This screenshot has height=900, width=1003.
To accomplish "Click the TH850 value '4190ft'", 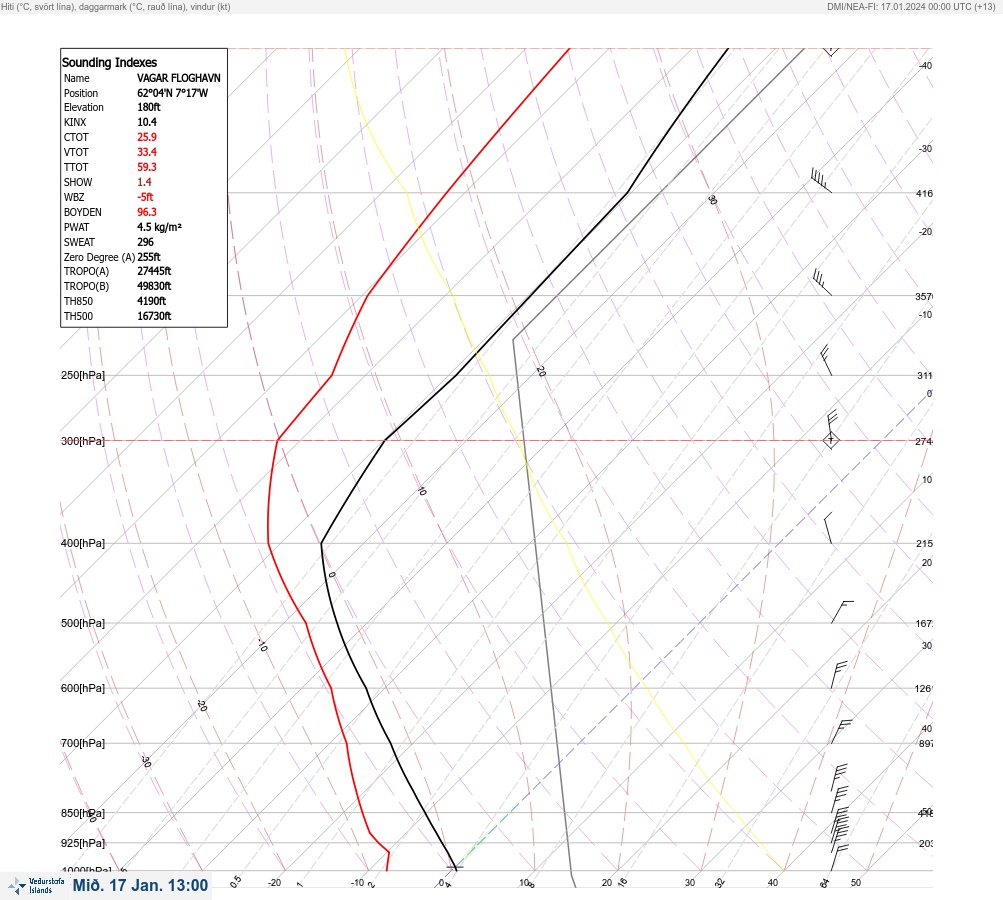I will [151, 301].
